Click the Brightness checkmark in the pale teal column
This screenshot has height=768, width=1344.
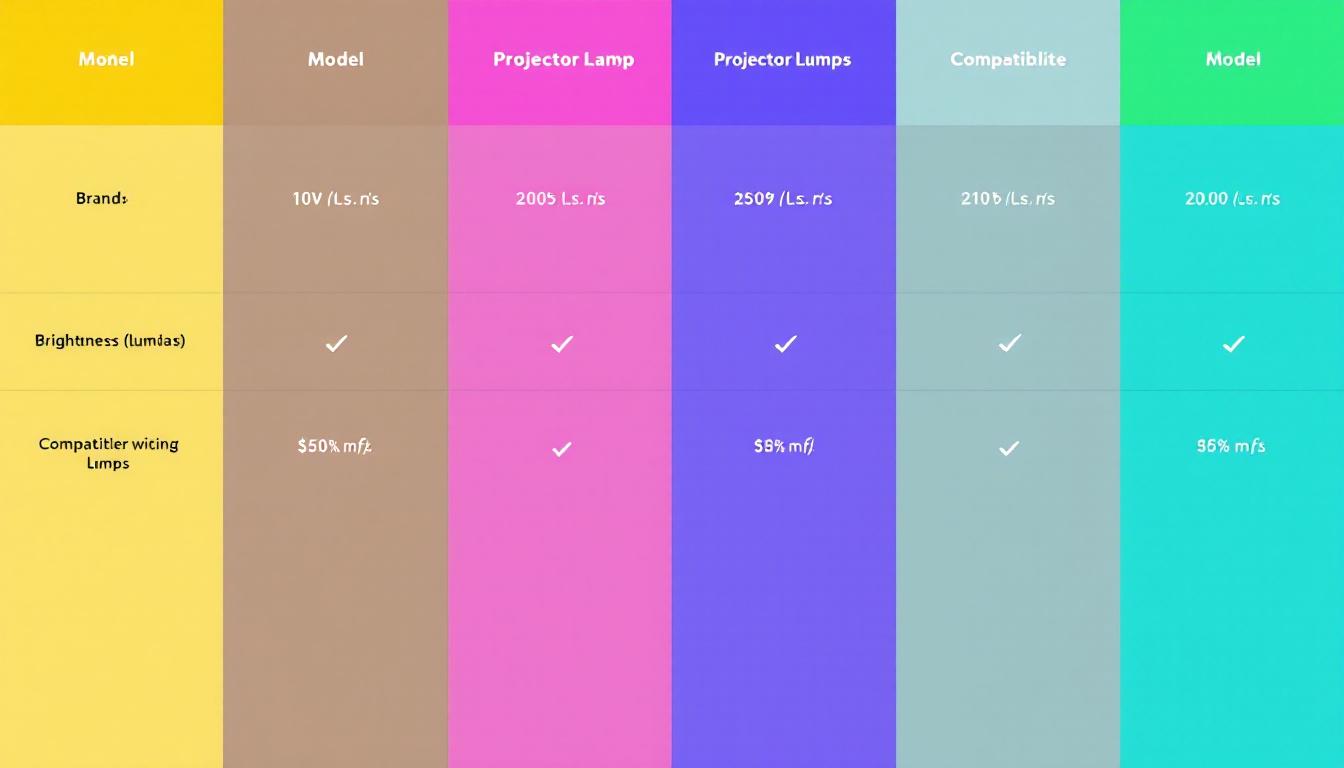tap(1010, 344)
